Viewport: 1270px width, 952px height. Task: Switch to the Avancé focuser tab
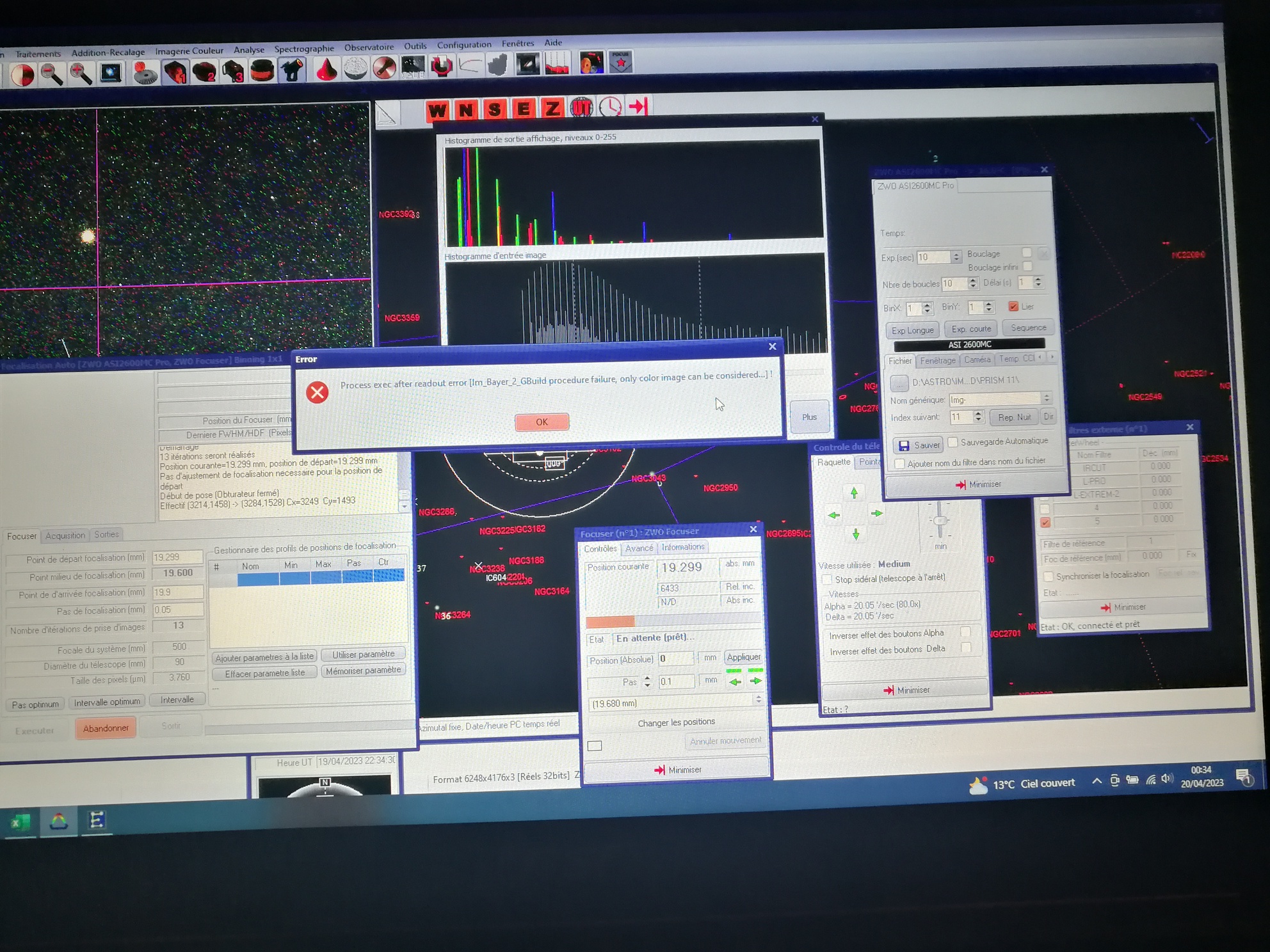[639, 548]
